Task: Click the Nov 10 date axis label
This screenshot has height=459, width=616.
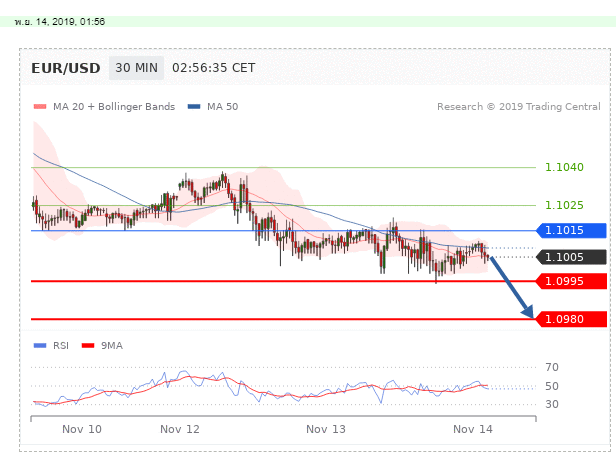Action: 82,429
